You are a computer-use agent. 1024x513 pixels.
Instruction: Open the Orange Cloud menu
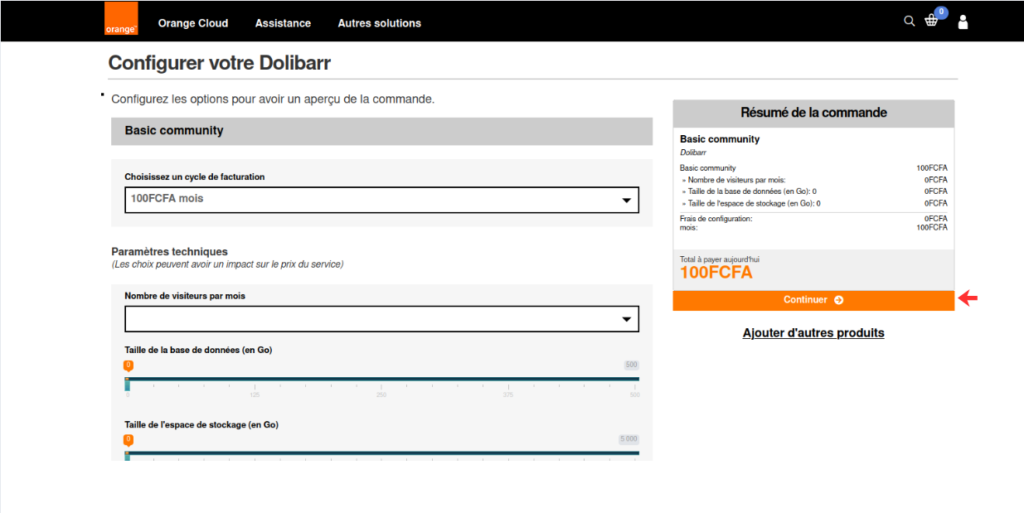193,23
